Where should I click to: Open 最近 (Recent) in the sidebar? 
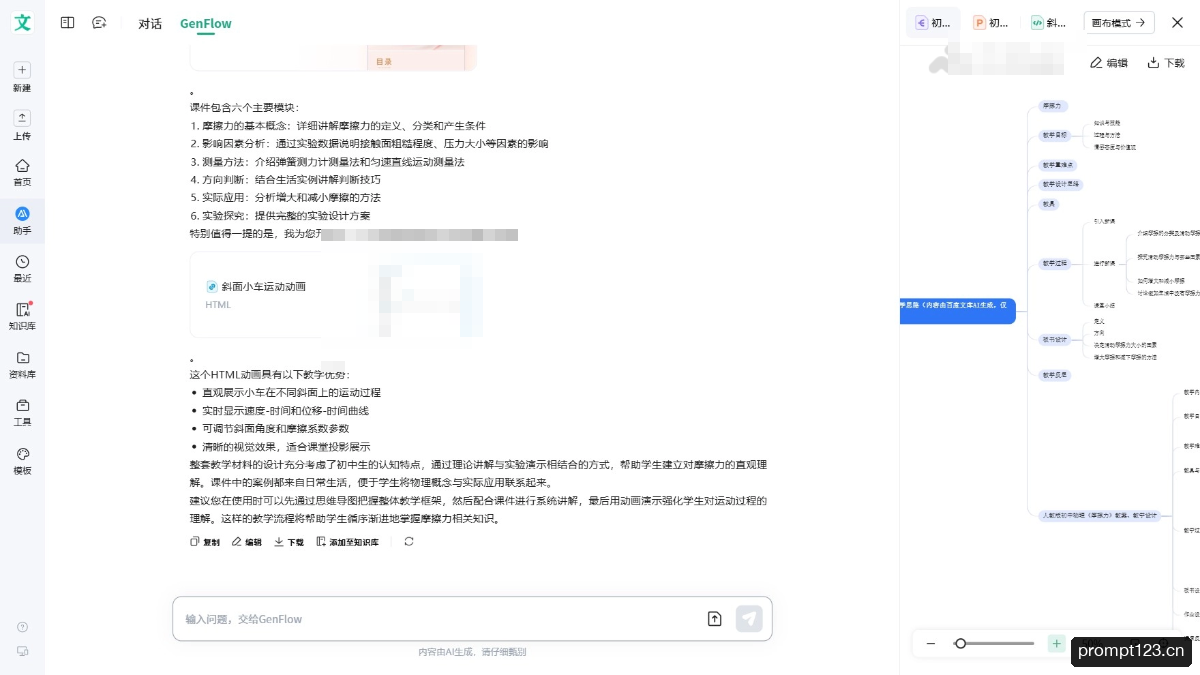coord(22,268)
